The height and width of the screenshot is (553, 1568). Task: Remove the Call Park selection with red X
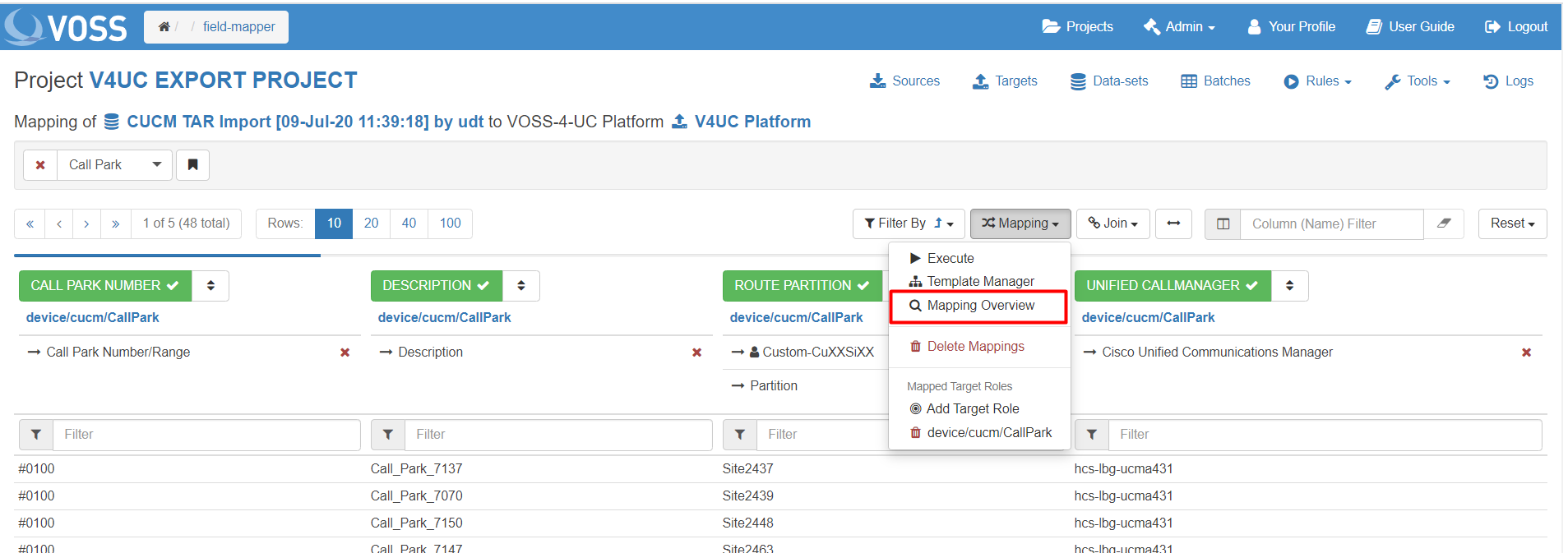pos(40,165)
